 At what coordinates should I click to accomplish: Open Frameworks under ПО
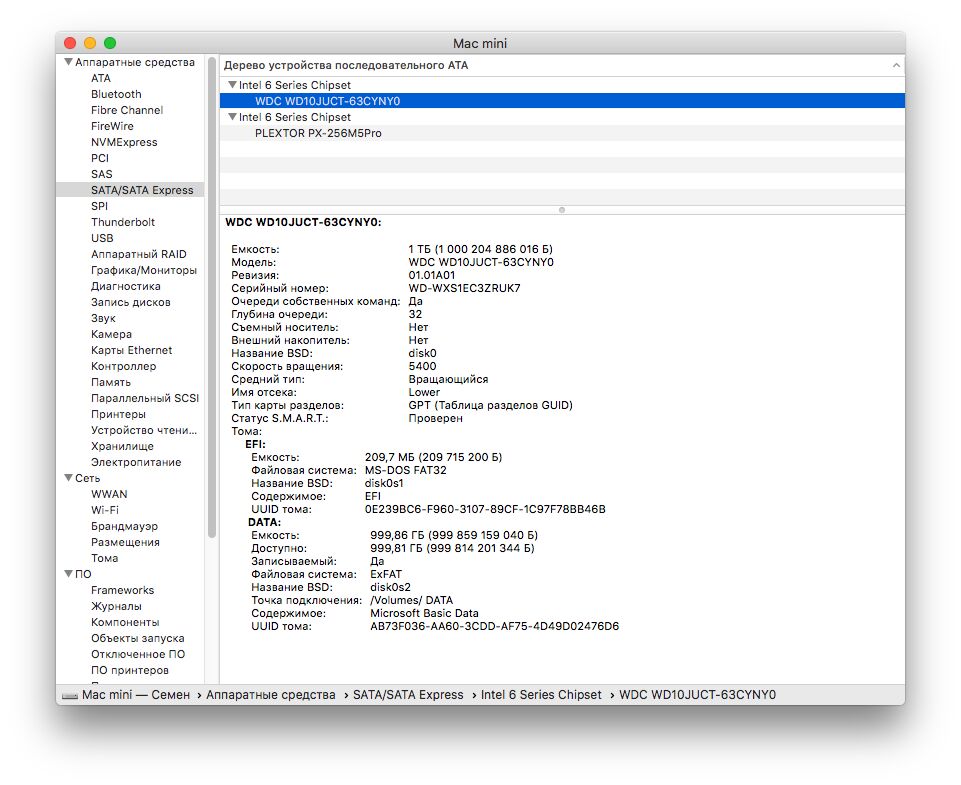coord(123,590)
